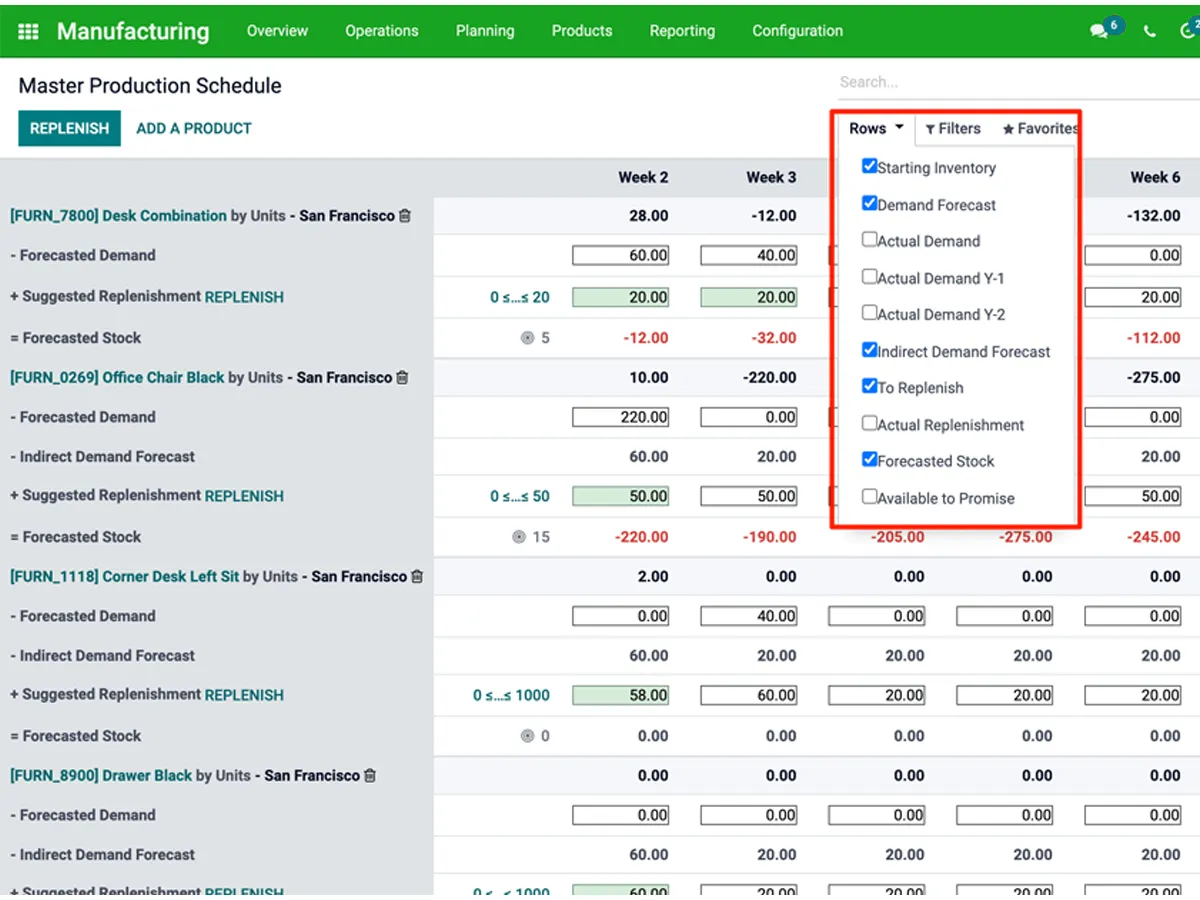
Task: Click trash icon beside Office Chair Black
Action: click(402, 377)
